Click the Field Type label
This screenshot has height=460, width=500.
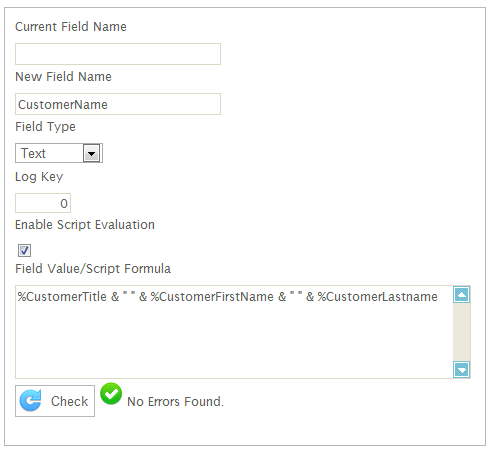coord(45,127)
